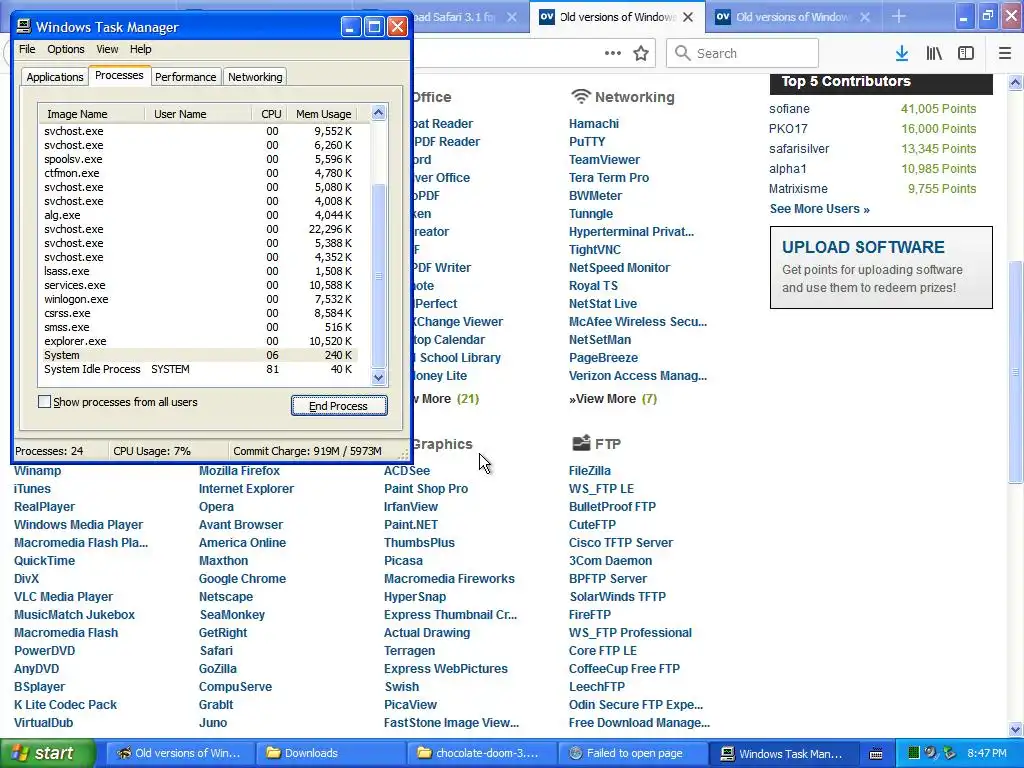Select the winlogon.exe process row
This screenshot has width=1024, height=768.
pyautogui.click(x=198, y=299)
